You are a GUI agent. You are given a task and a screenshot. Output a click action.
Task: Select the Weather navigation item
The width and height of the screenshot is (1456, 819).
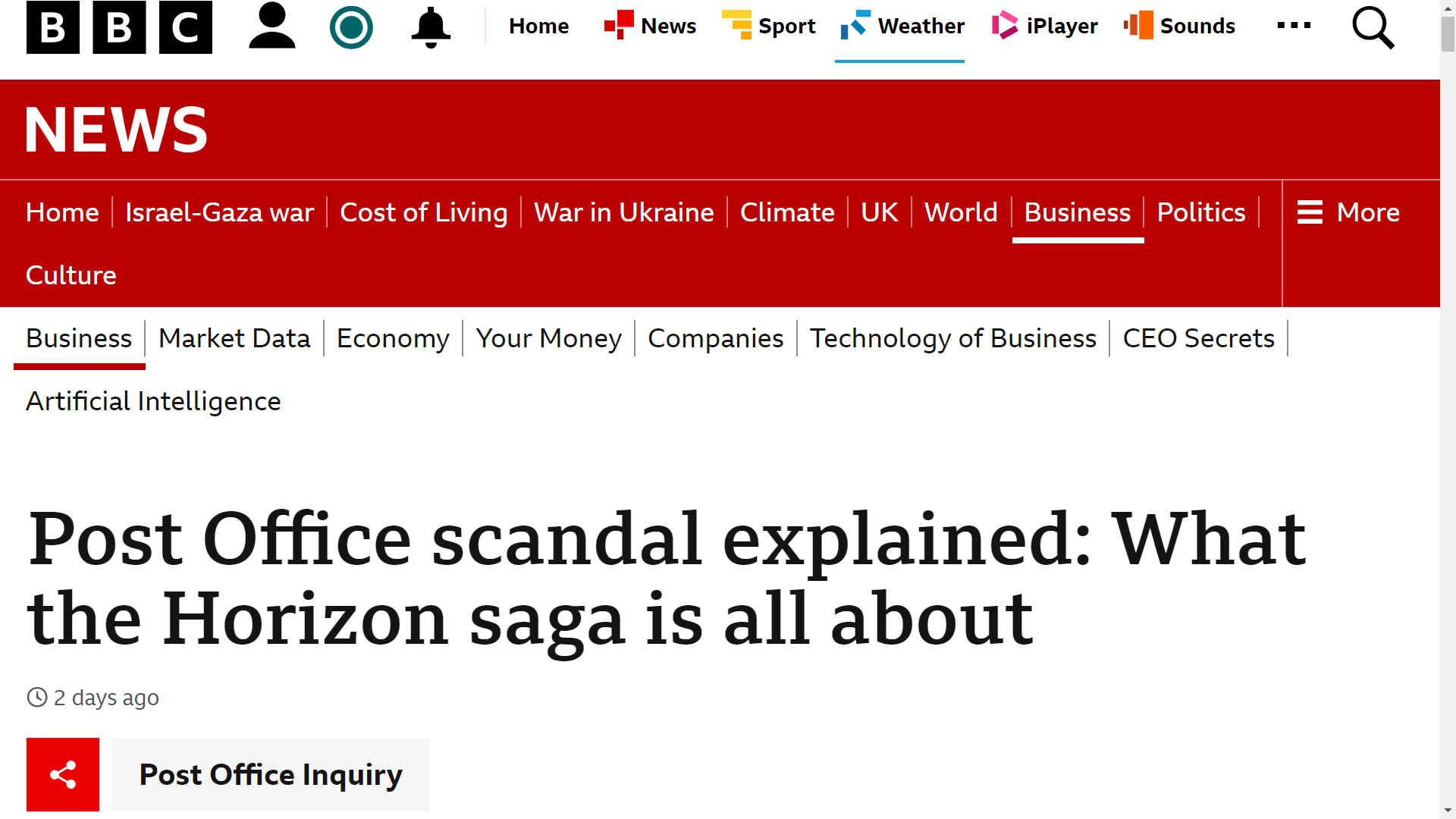(x=902, y=26)
